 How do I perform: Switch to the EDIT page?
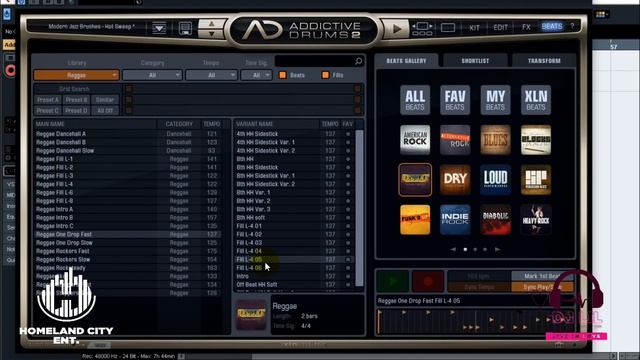click(500, 28)
